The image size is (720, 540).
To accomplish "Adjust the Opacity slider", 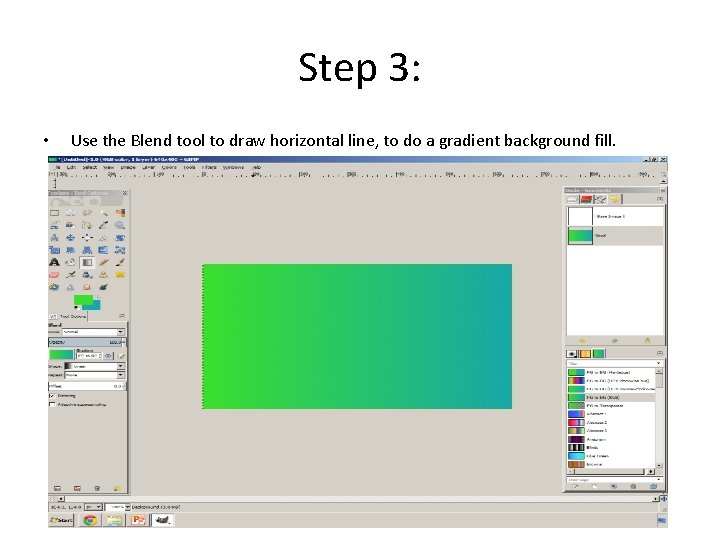I will [86, 342].
